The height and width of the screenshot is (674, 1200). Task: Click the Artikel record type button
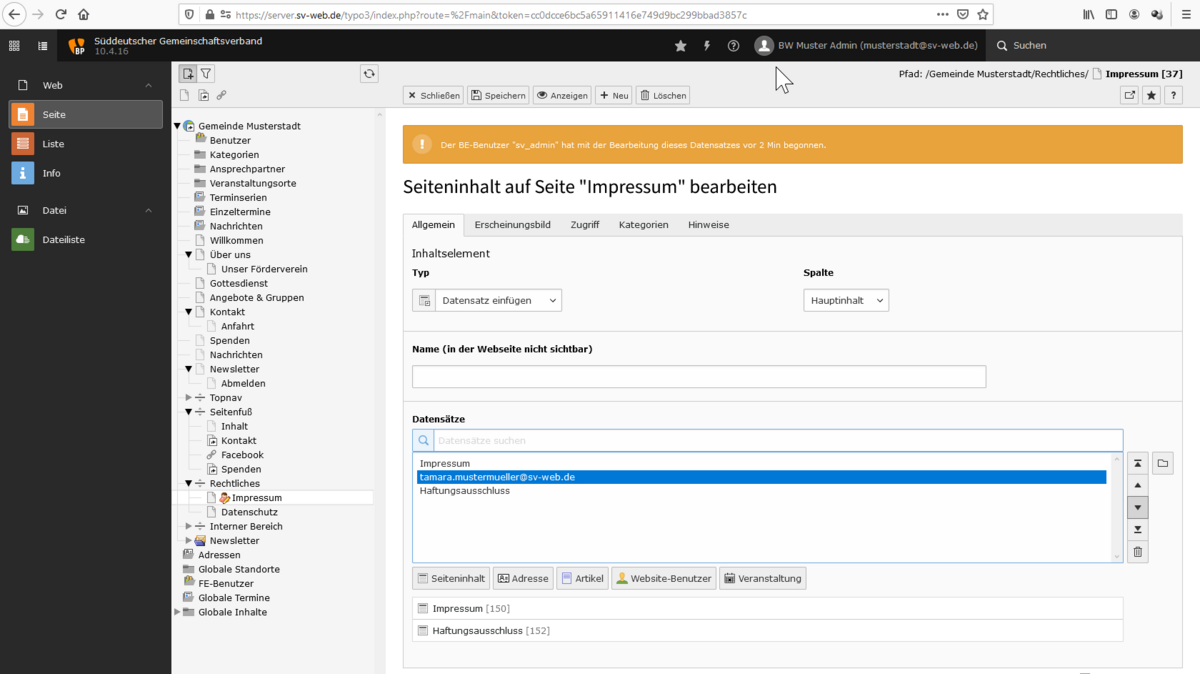pyautogui.click(x=582, y=579)
